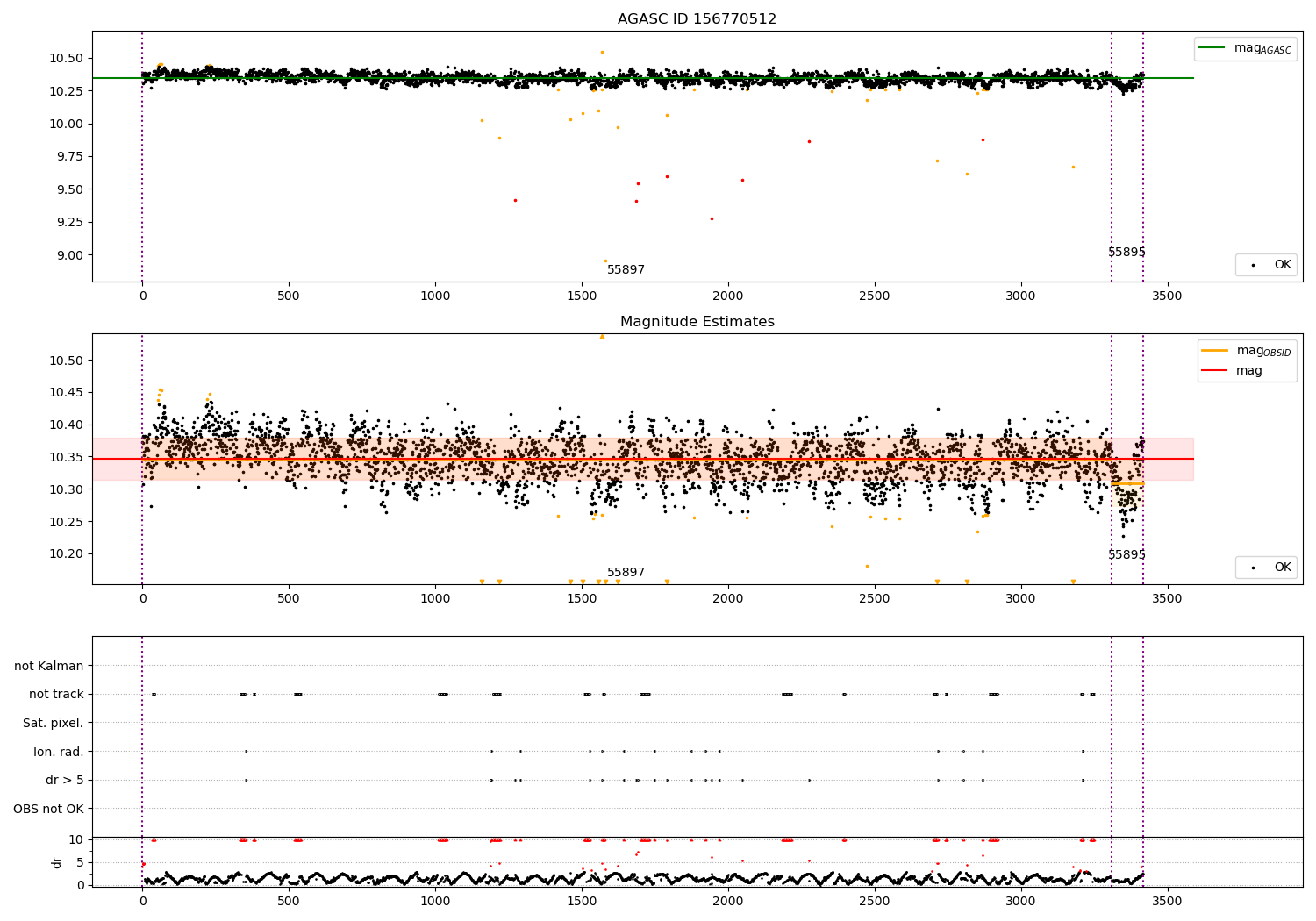Click the 55897 label in the top plot

click(626, 270)
